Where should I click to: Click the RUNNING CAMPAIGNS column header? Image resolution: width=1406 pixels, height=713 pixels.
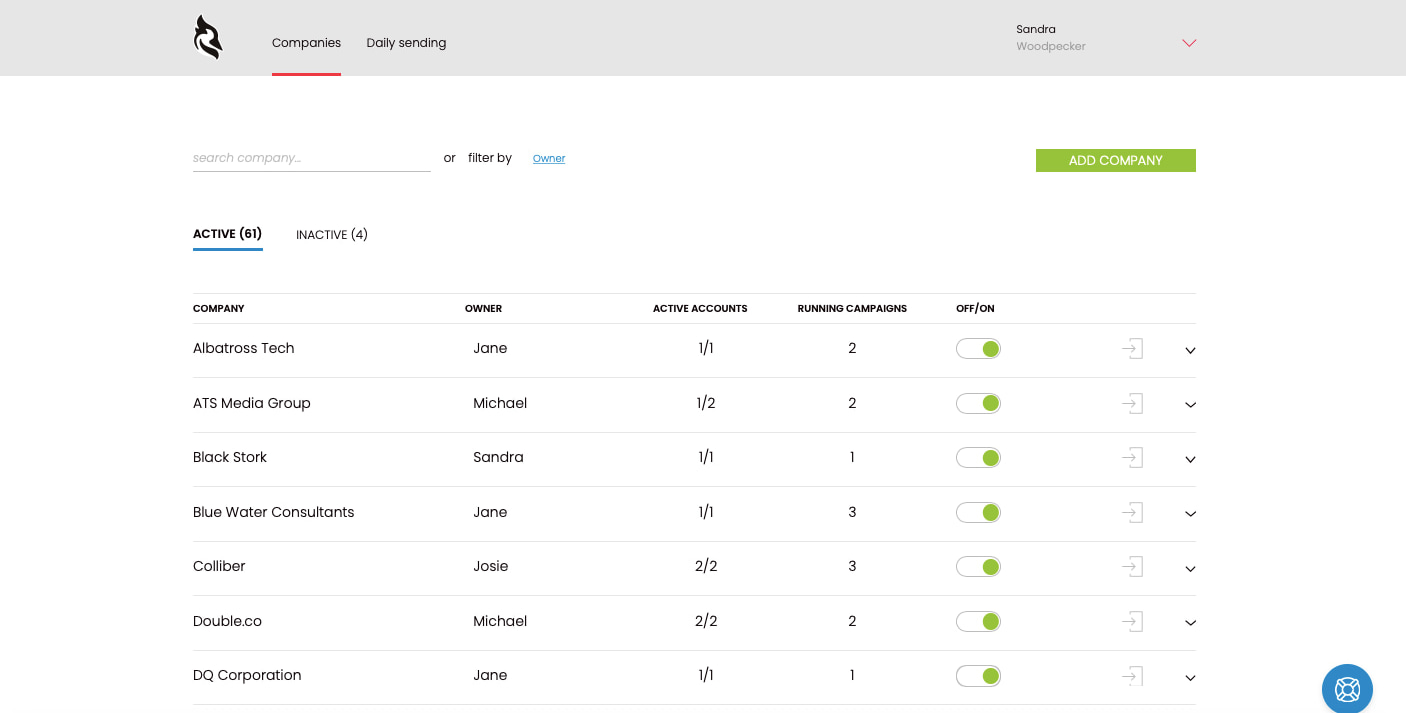pos(852,309)
